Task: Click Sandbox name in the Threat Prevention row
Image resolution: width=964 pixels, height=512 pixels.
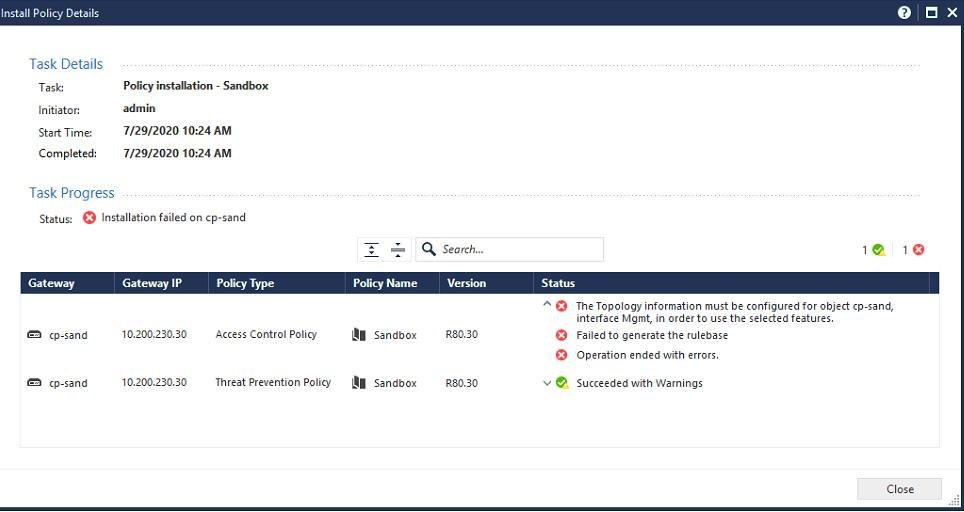Action: [x=395, y=383]
